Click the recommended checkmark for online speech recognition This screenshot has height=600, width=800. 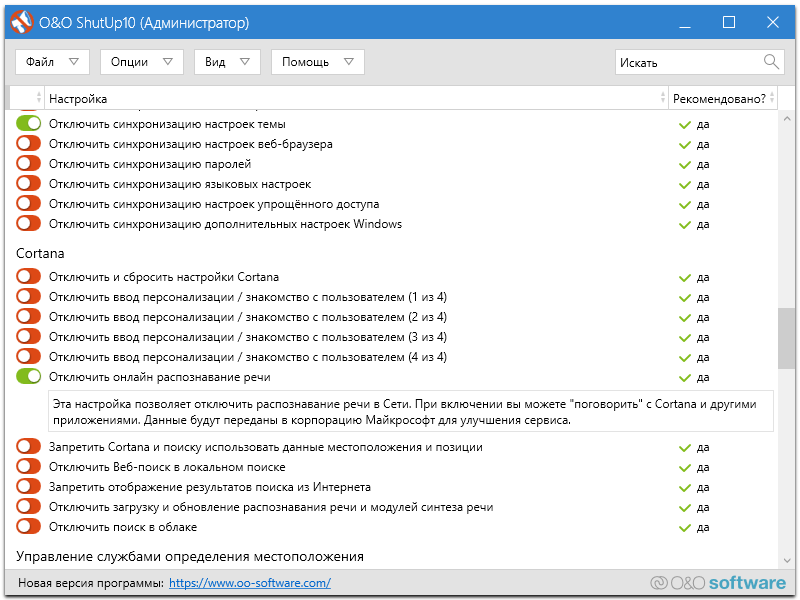pyautogui.click(x=685, y=377)
